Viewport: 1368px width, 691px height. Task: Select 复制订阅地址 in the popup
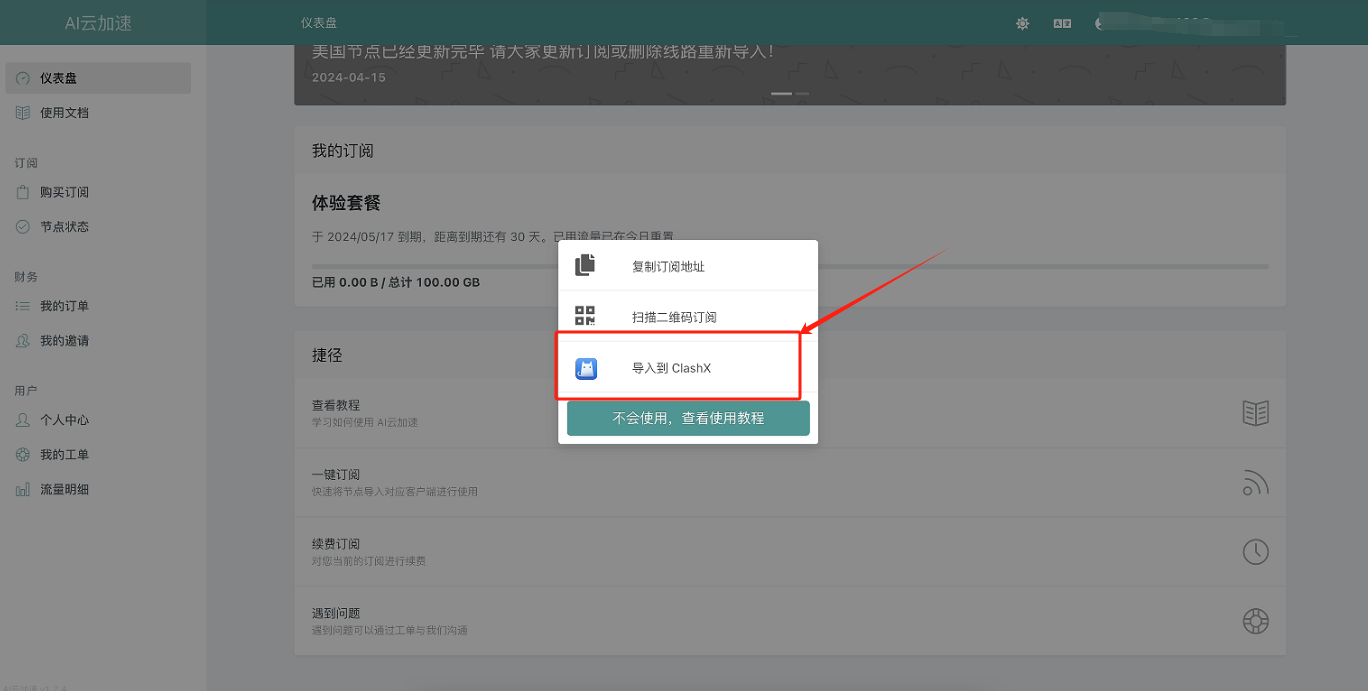(x=688, y=266)
